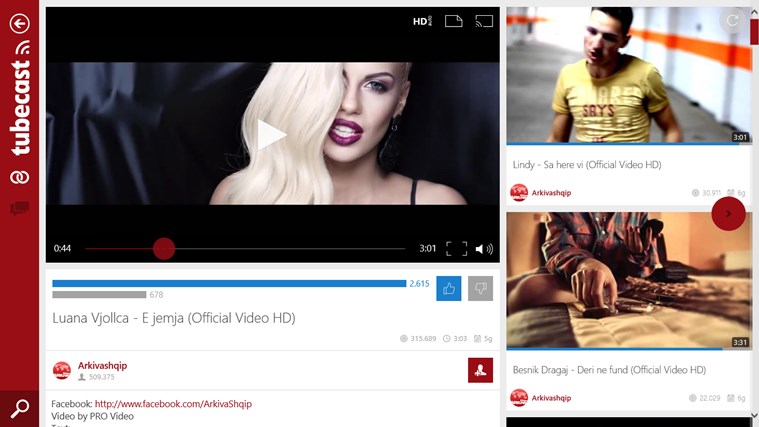Screen dimensions: 759x427
Task: Open Arkivashqip channel under Besnik Dragaj video
Action: pyautogui.click(x=551, y=398)
